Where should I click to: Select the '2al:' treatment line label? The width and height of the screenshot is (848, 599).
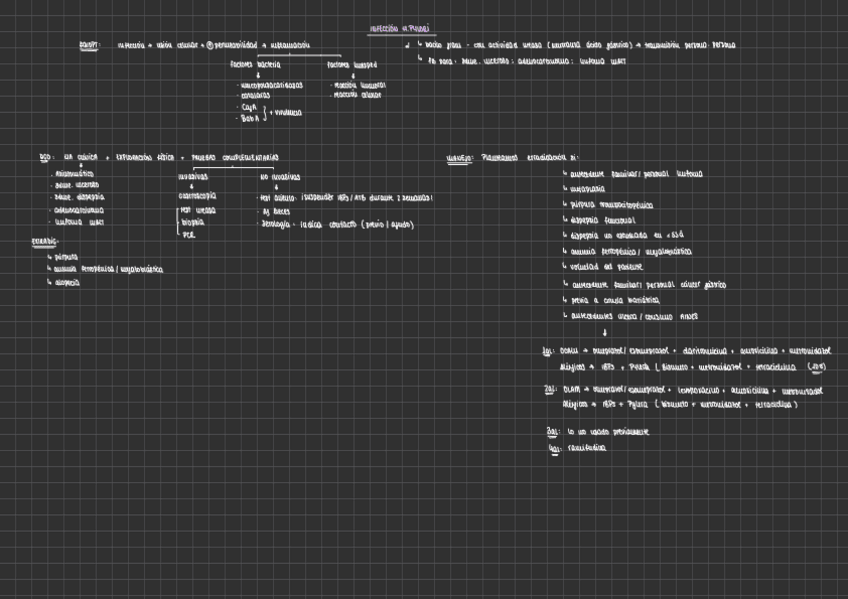551,391
